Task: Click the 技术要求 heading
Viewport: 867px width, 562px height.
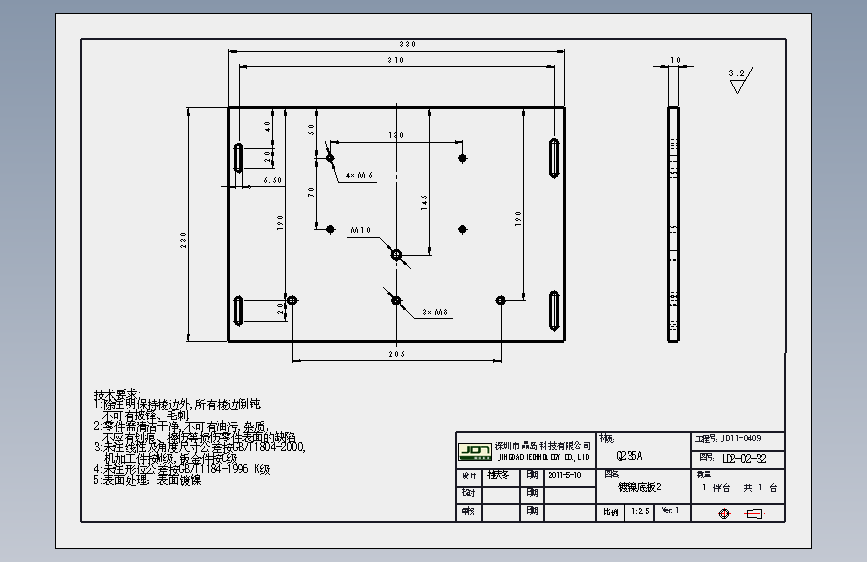Action: pos(117,394)
